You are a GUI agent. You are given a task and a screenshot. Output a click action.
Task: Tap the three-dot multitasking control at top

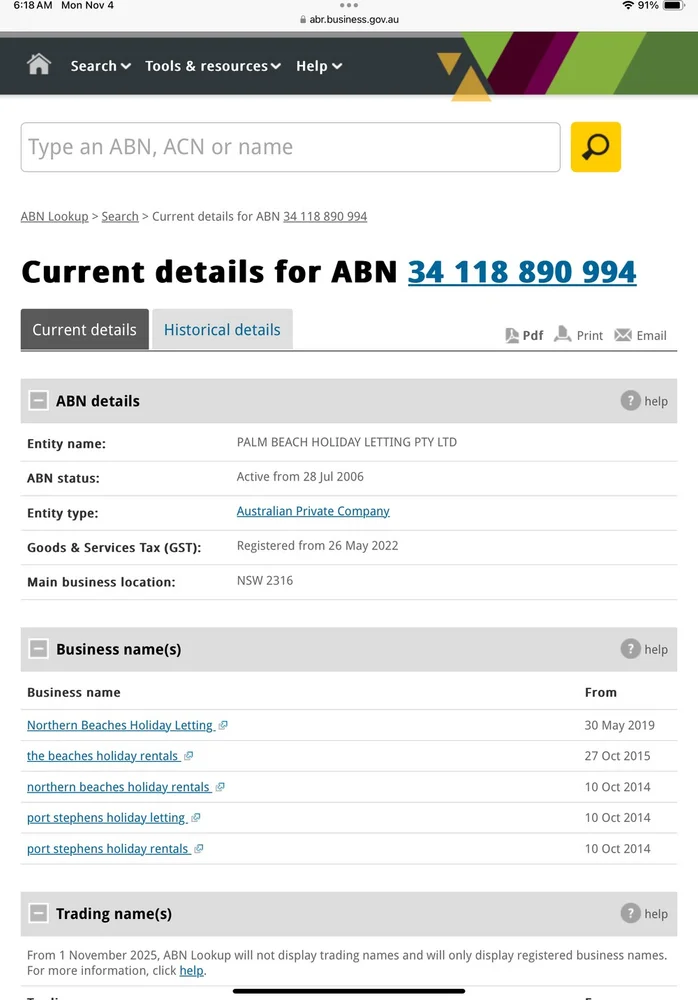point(349,5)
